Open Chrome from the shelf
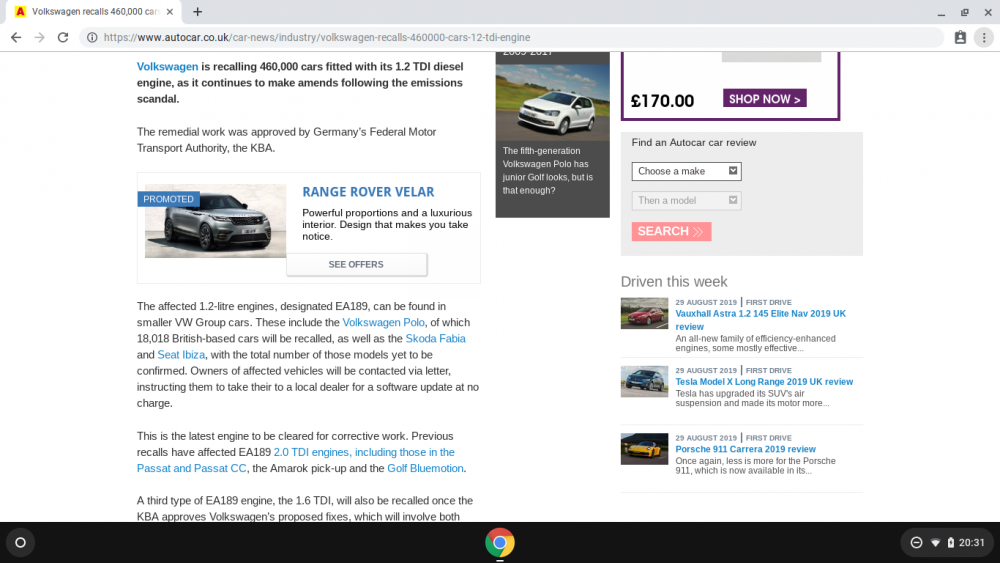This screenshot has height=563, width=1000. [x=499, y=543]
